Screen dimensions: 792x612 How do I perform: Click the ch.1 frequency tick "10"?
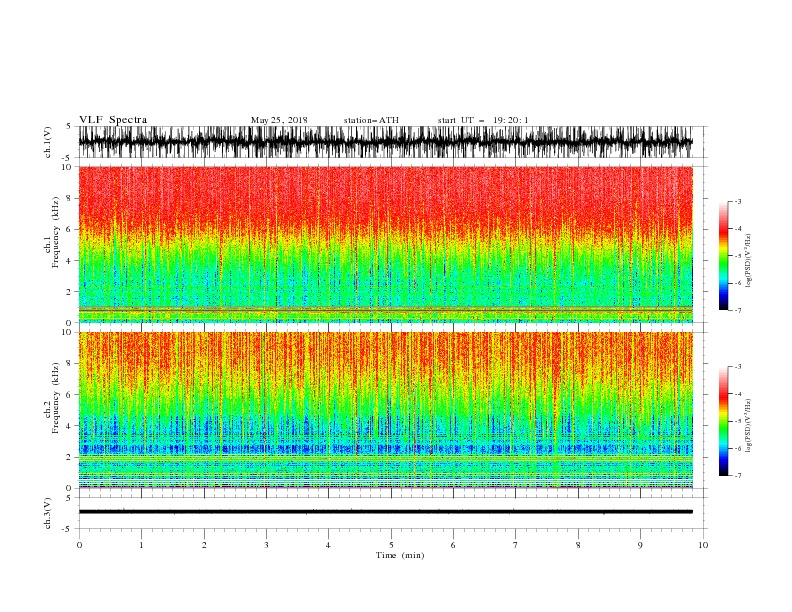pyautogui.click(x=67, y=167)
